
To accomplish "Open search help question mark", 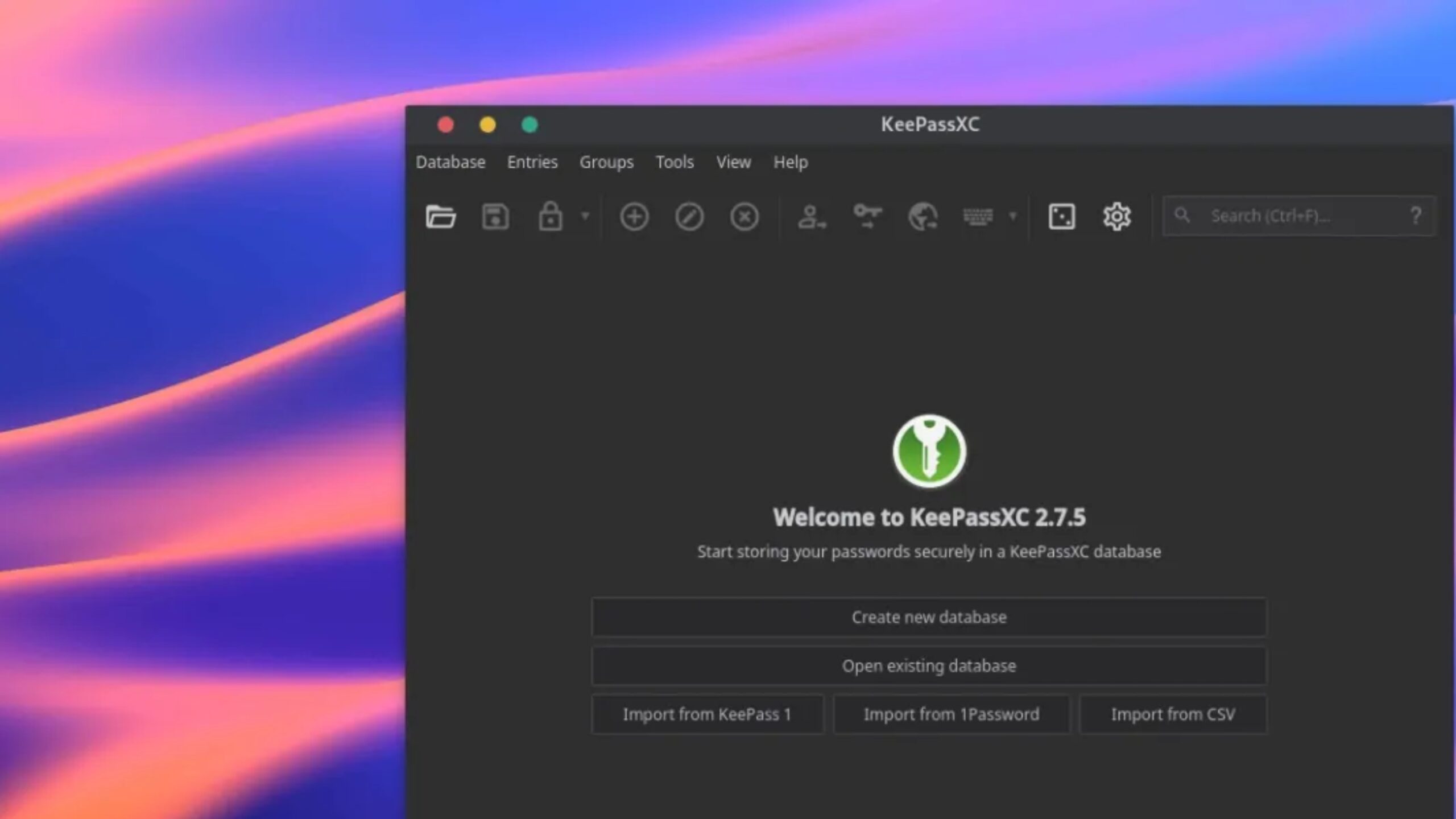I will [1416, 216].
